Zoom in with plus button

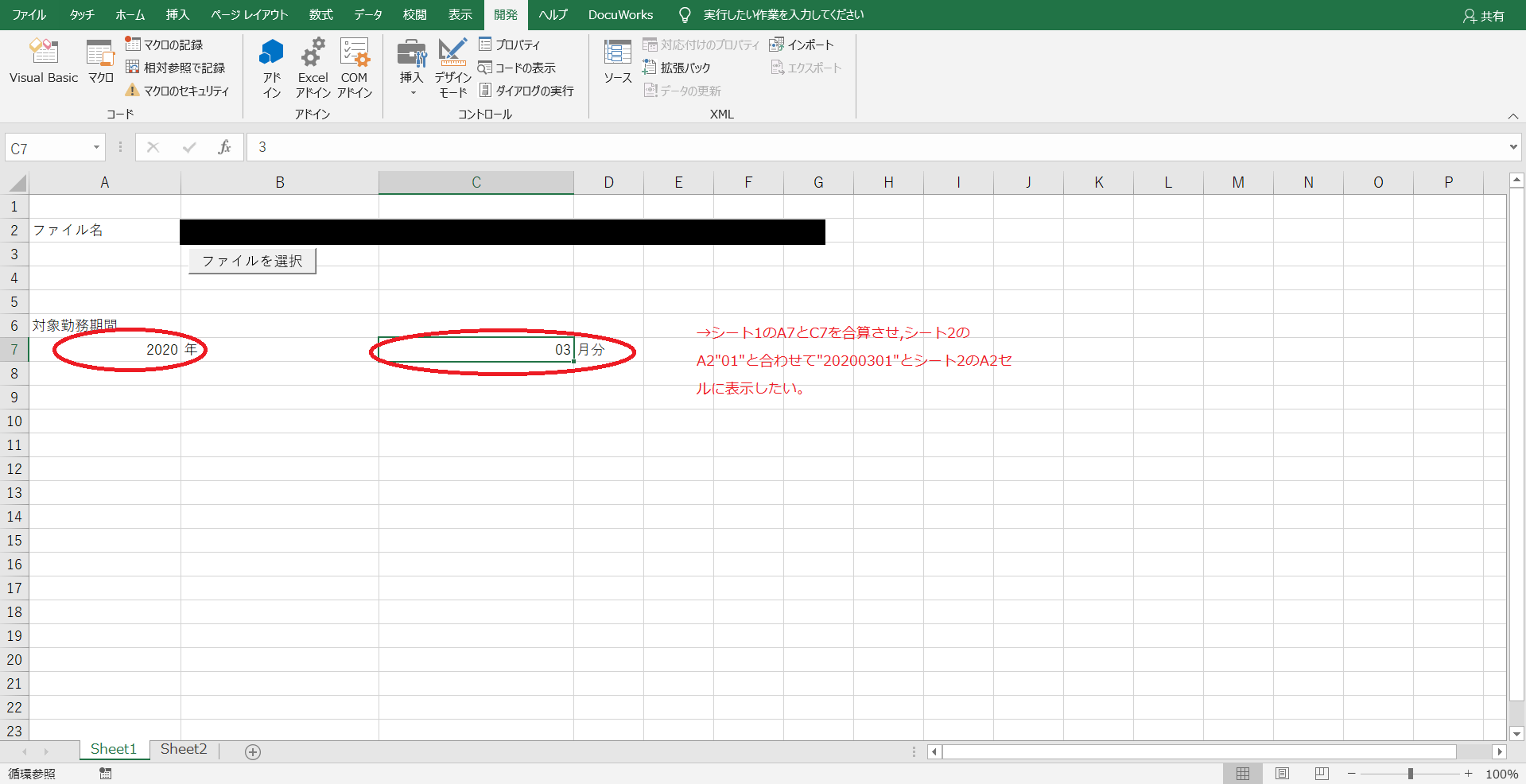(x=1468, y=774)
